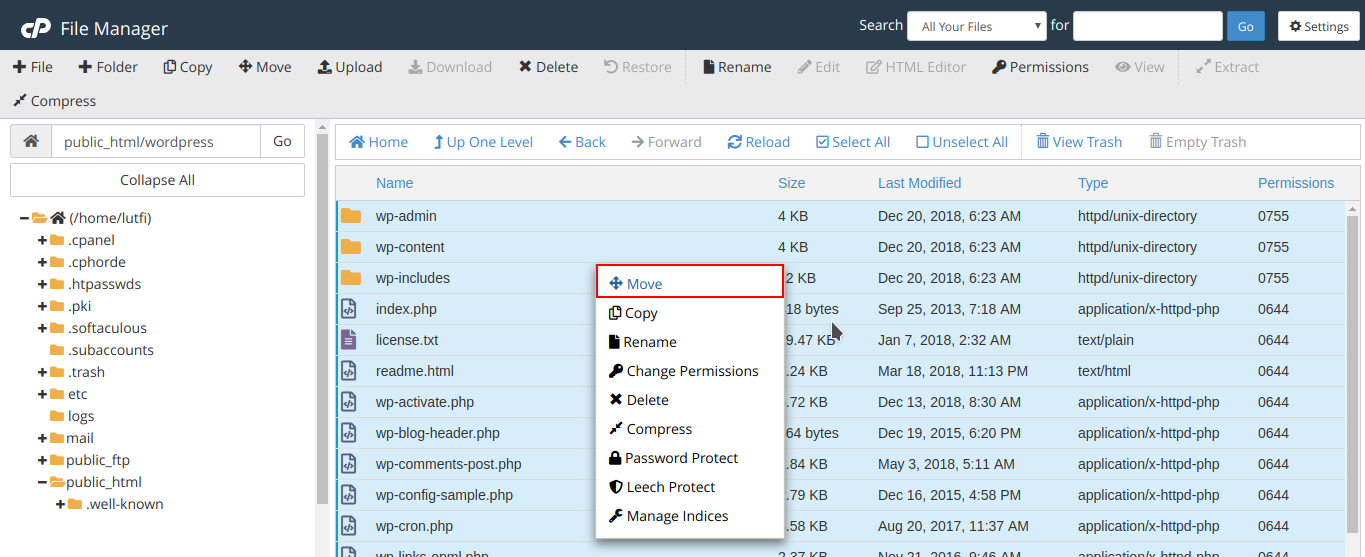
Task: Open the All Your Files search dropdown
Action: pos(976,26)
